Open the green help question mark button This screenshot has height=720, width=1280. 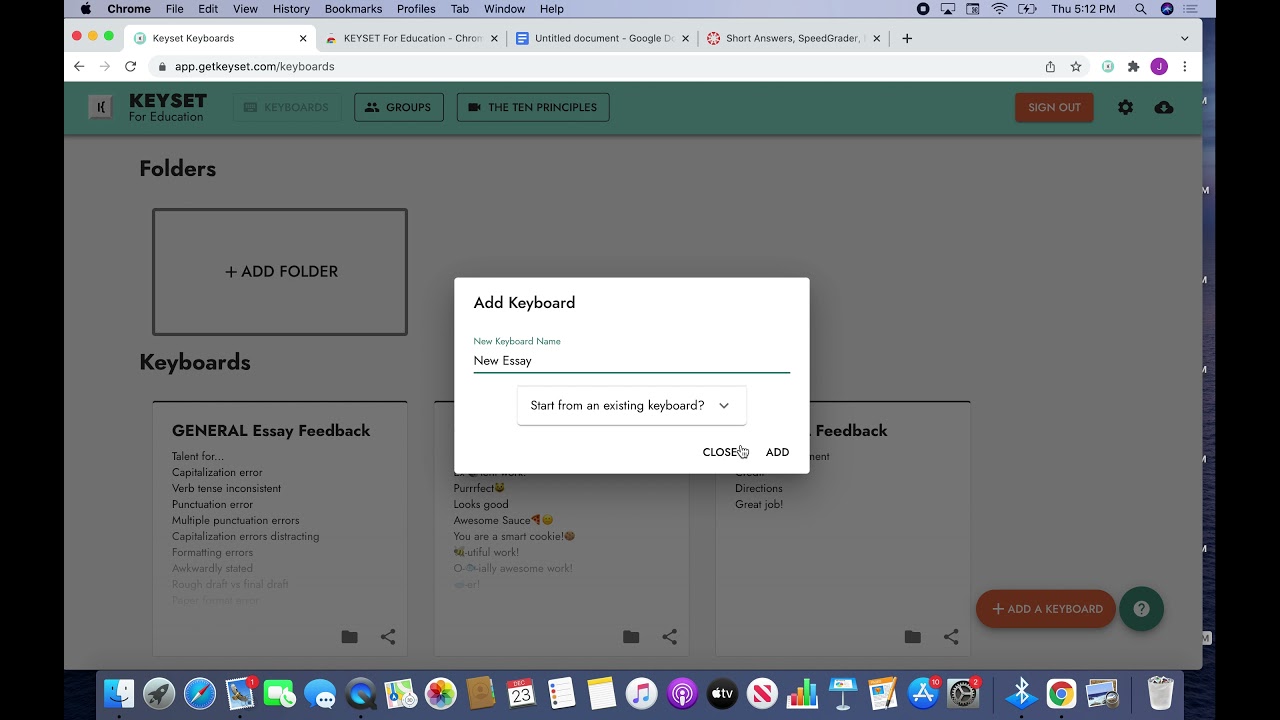click(x=1142, y=608)
